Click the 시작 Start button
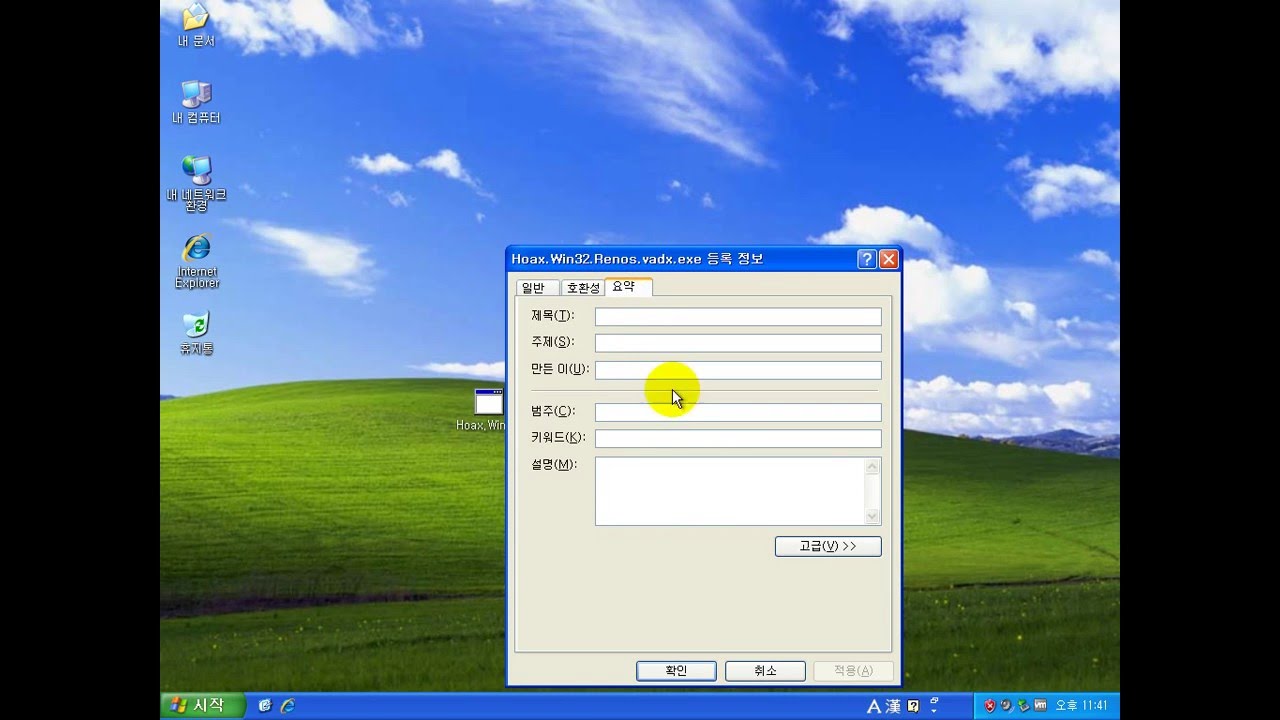 coord(205,705)
